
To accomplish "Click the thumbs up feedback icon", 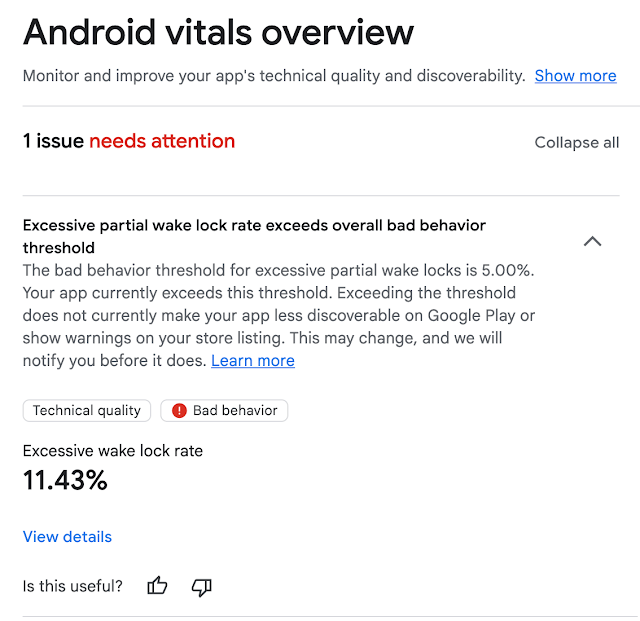I will coord(157,586).
